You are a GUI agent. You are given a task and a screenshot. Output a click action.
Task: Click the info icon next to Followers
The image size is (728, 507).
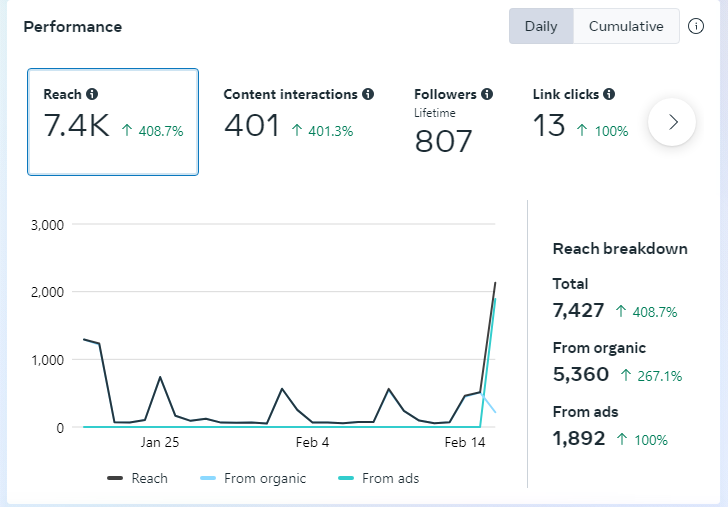tap(487, 94)
